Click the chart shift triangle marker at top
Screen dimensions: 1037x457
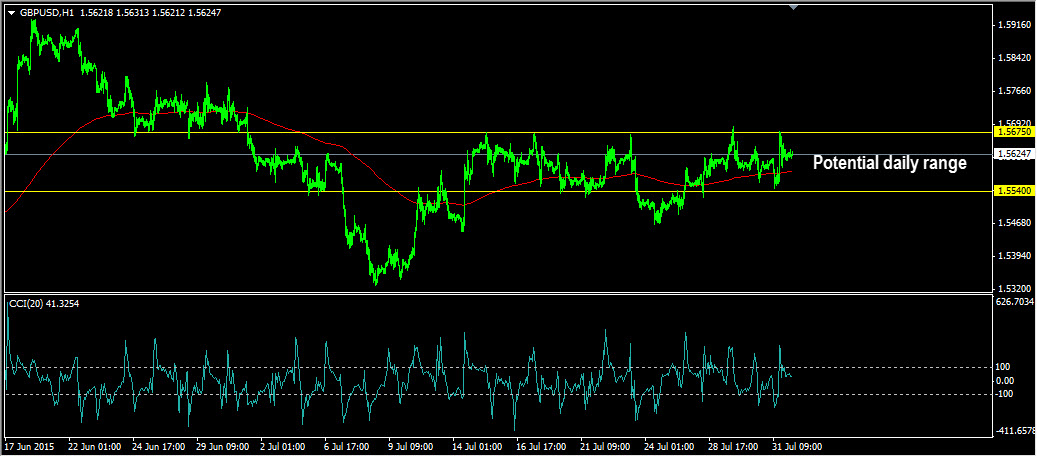tap(794, 7)
